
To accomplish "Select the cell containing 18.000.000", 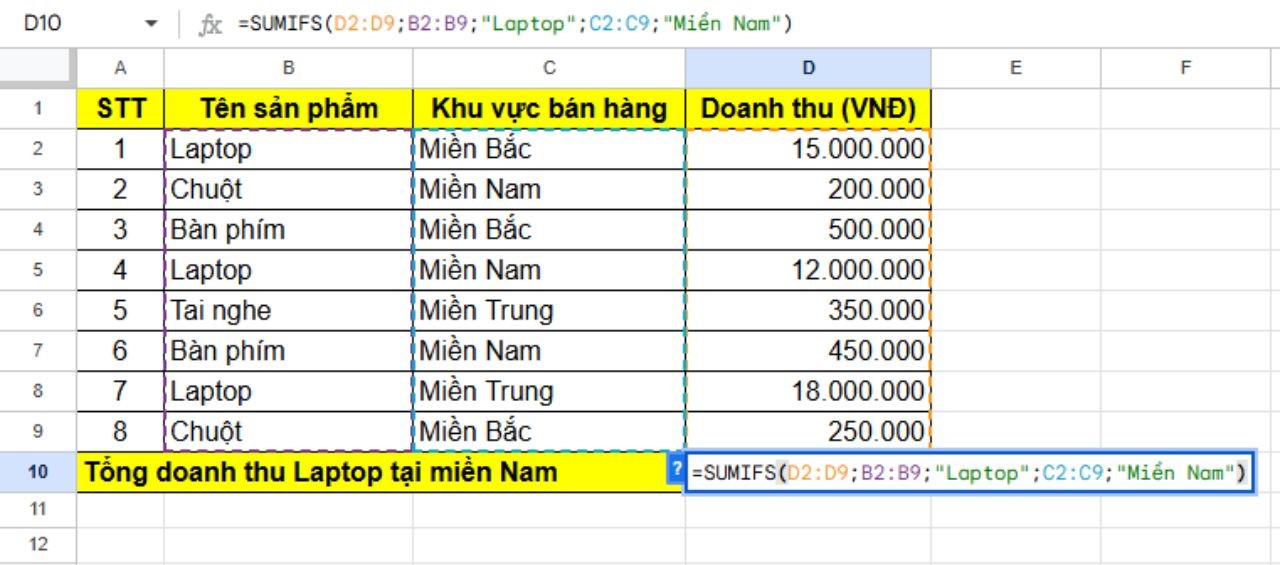I will pyautogui.click(x=808, y=391).
